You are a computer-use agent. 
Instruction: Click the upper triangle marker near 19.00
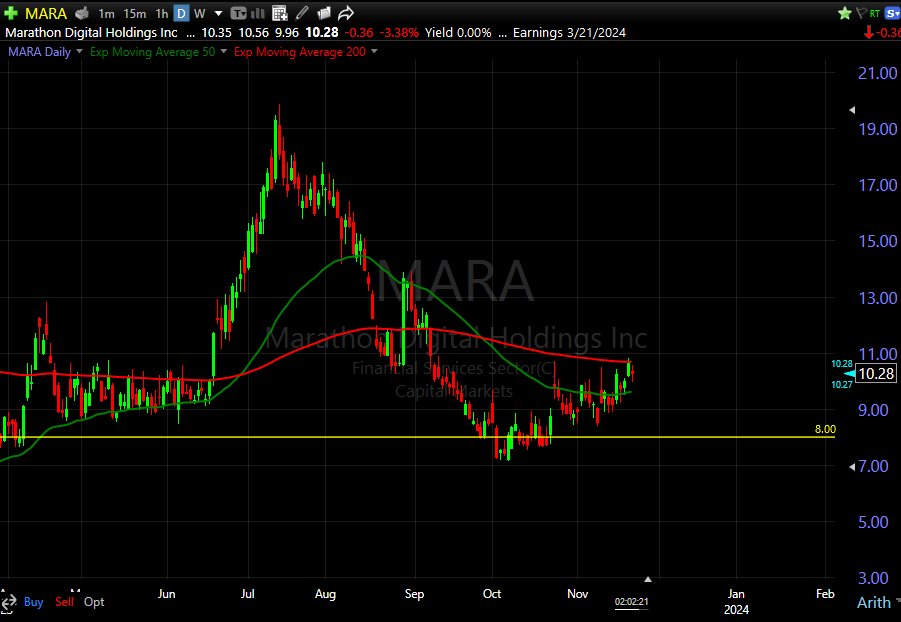[x=852, y=110]
